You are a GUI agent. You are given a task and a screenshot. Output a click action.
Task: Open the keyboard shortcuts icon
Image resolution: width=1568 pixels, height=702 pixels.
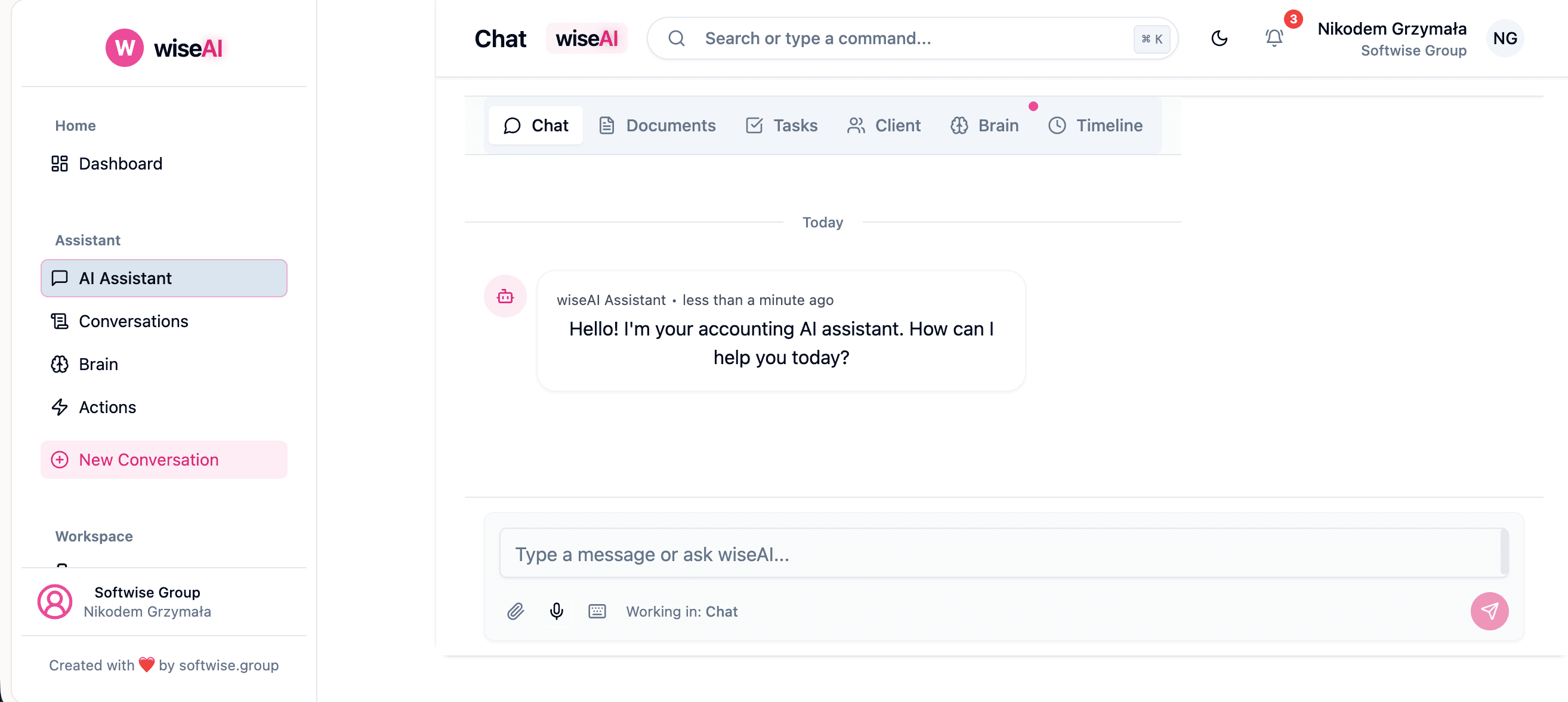click(597, 611)
